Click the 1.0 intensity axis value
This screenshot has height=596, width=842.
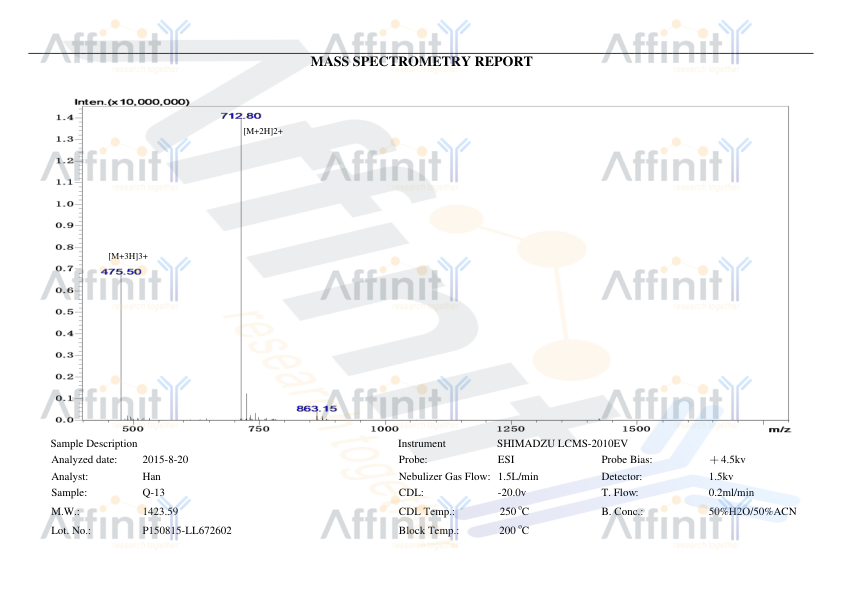click(x=64, y=204)
